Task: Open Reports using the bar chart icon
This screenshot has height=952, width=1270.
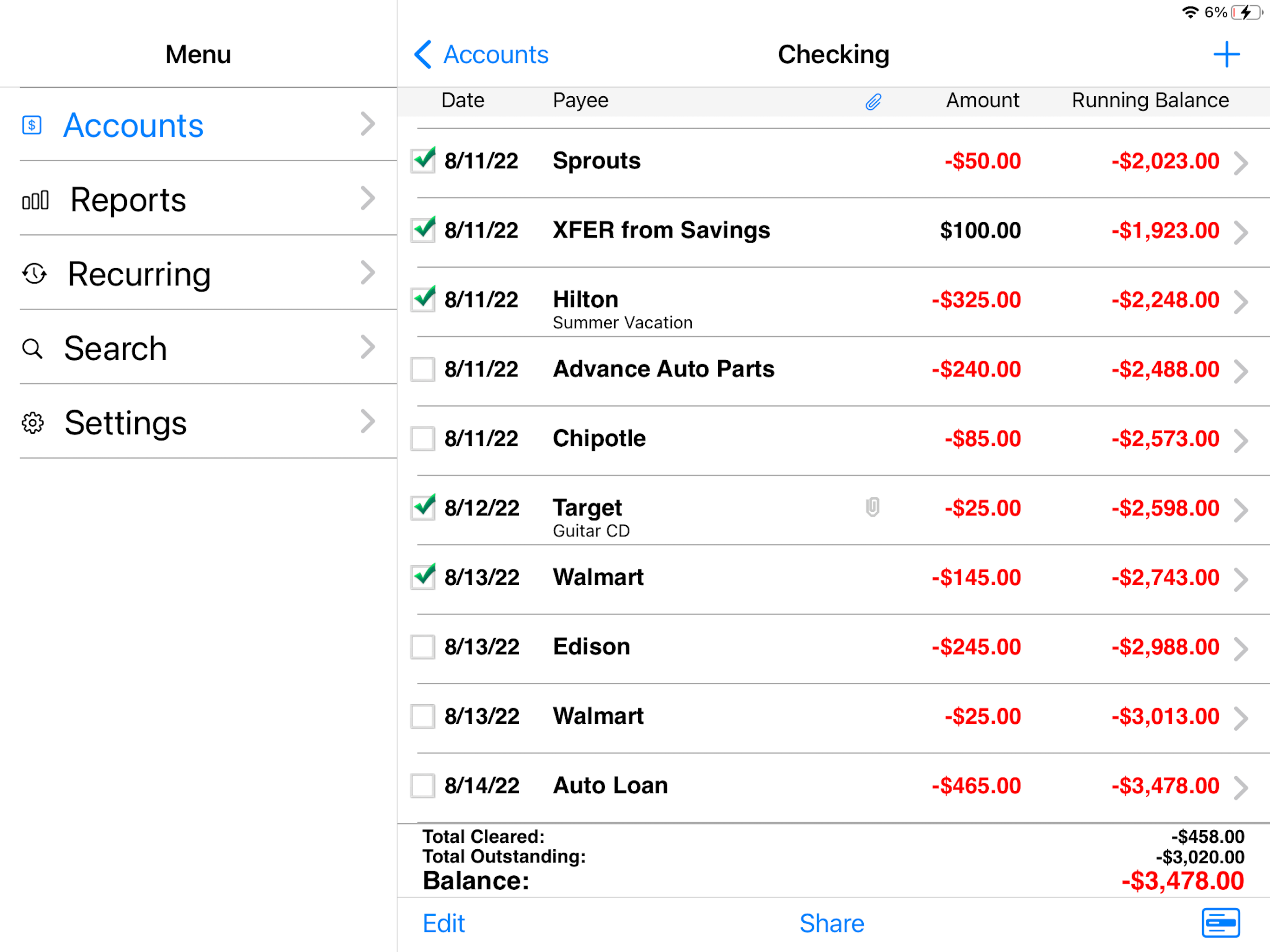Action: pyautogui.click(x=35, y=200)
